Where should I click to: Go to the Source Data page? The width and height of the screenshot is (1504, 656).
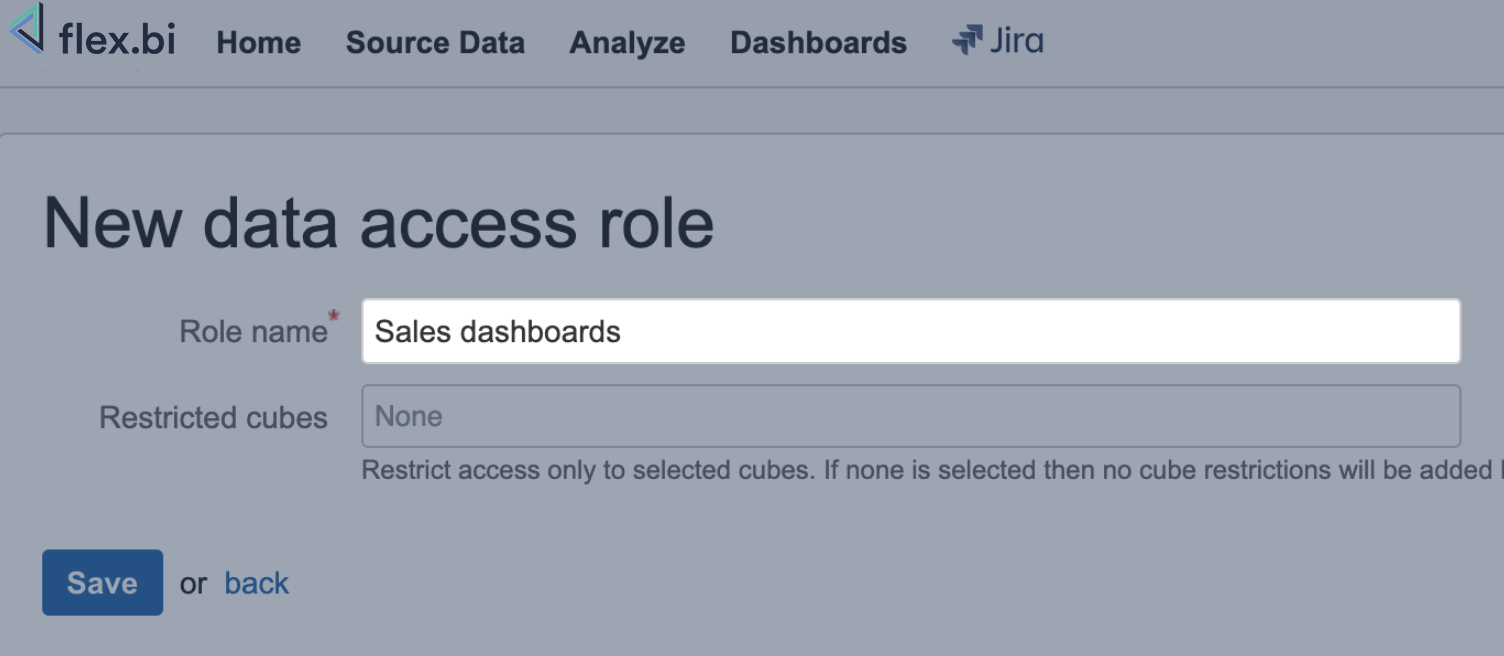click(x=435, y=43)
